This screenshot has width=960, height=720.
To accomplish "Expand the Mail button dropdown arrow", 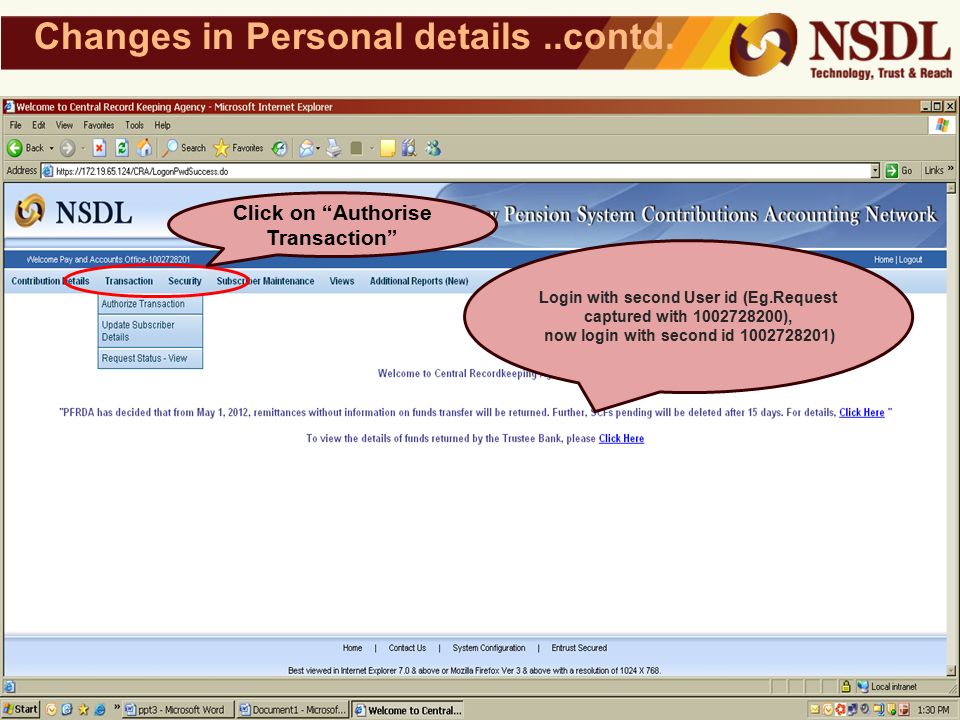I will coord(318,148).
